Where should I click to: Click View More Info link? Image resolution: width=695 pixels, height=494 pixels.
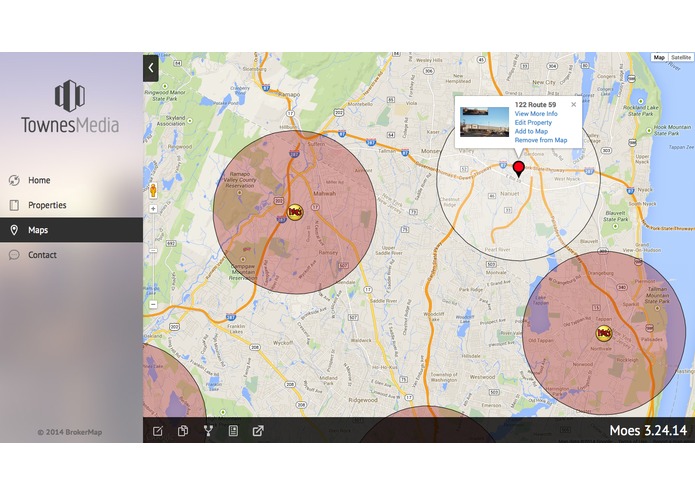click(536, 114)
